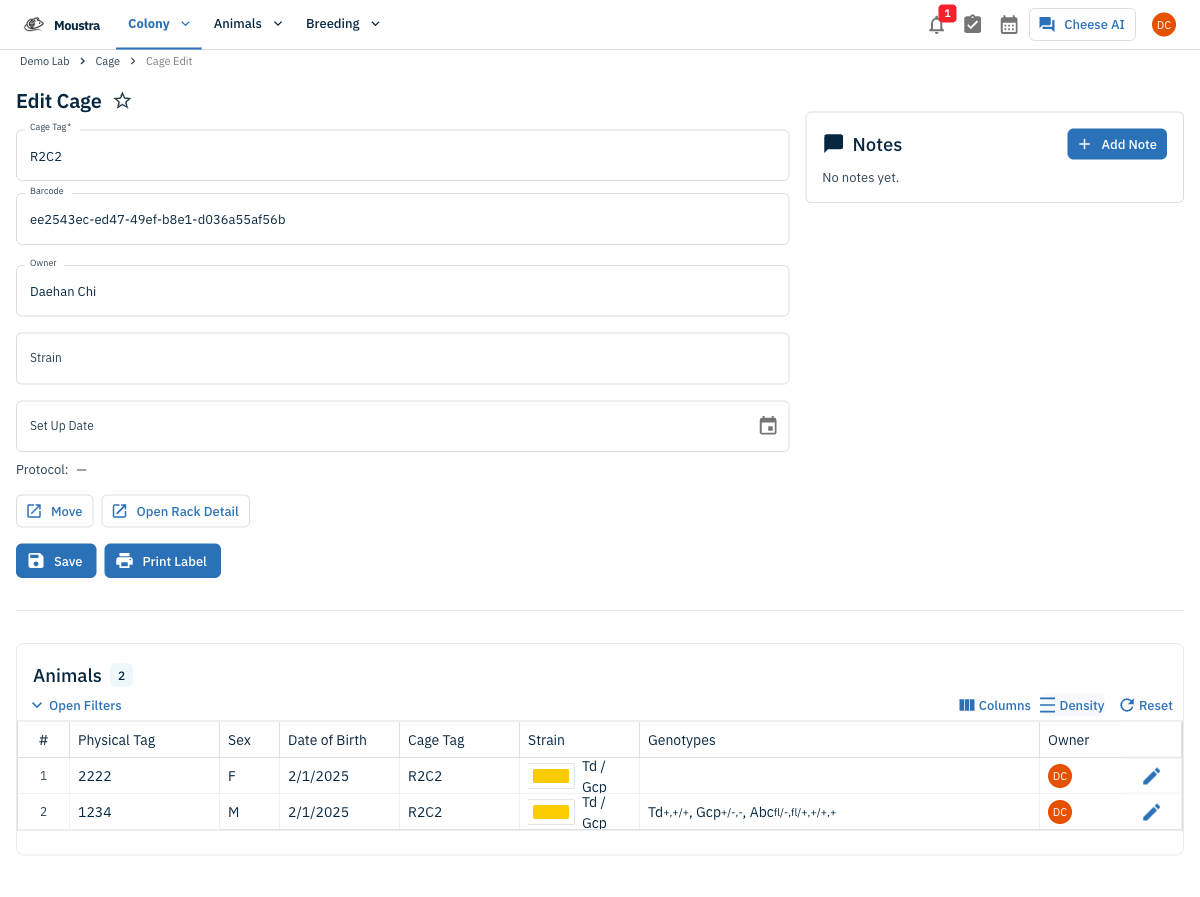The width and height of the screenshot is (1200, 897).
Task: Expand the Animals menu
Action: coord(248,24)
